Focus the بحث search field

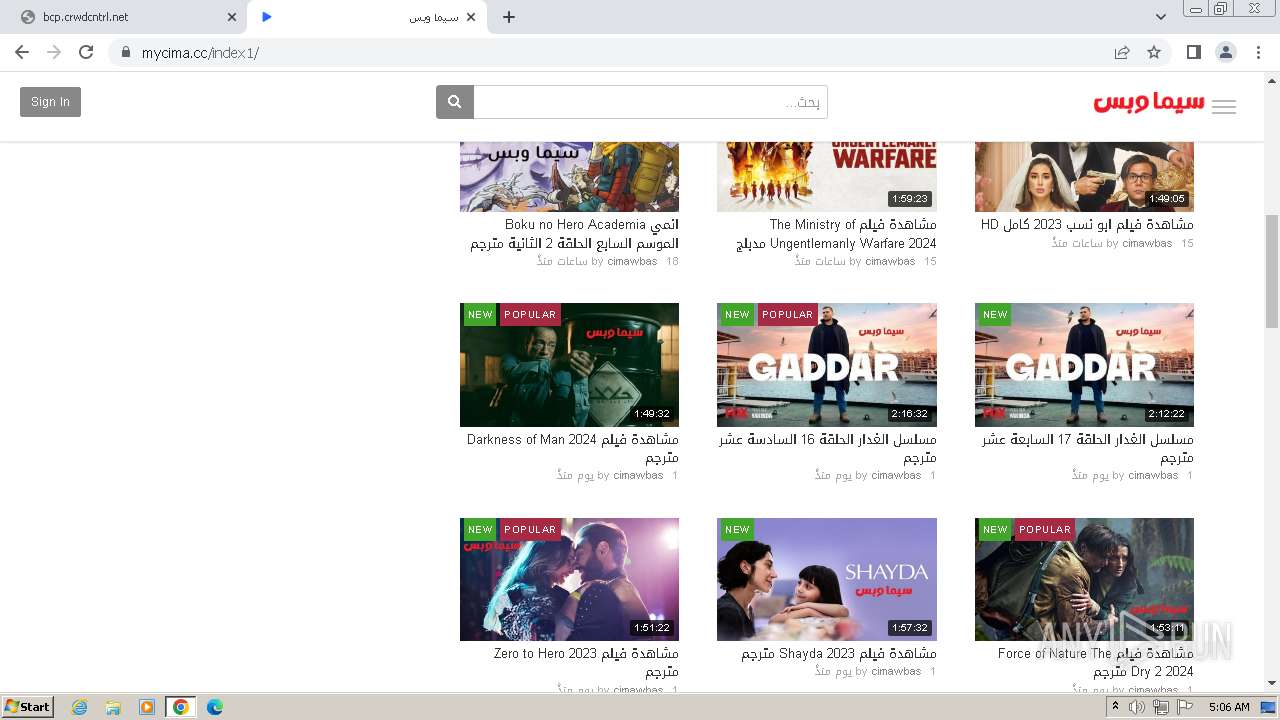[x=650, y=102]
